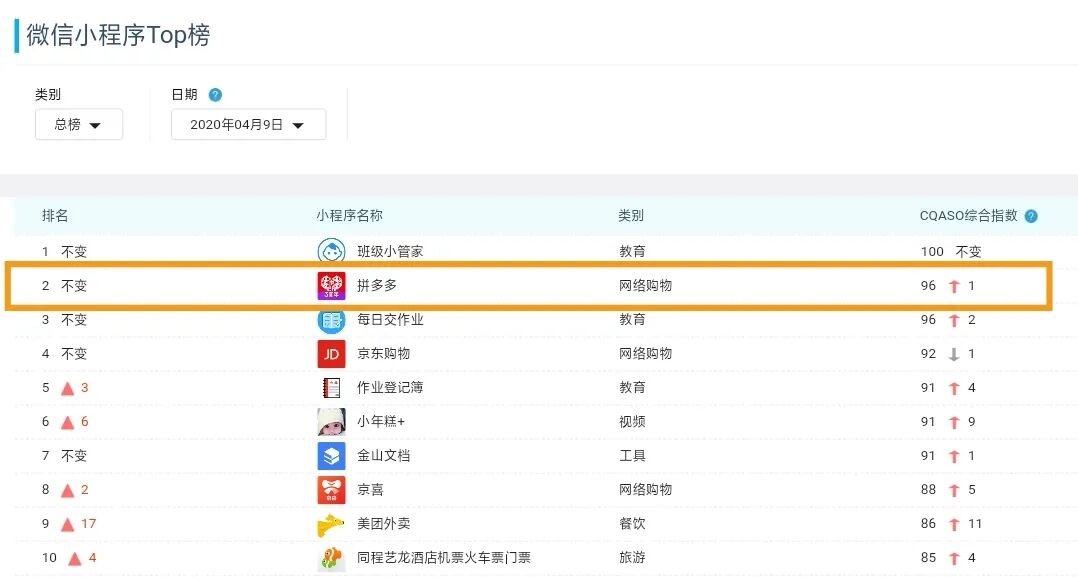Click the 类别 column header
The image size is (1078, 577).
point(631,216)
